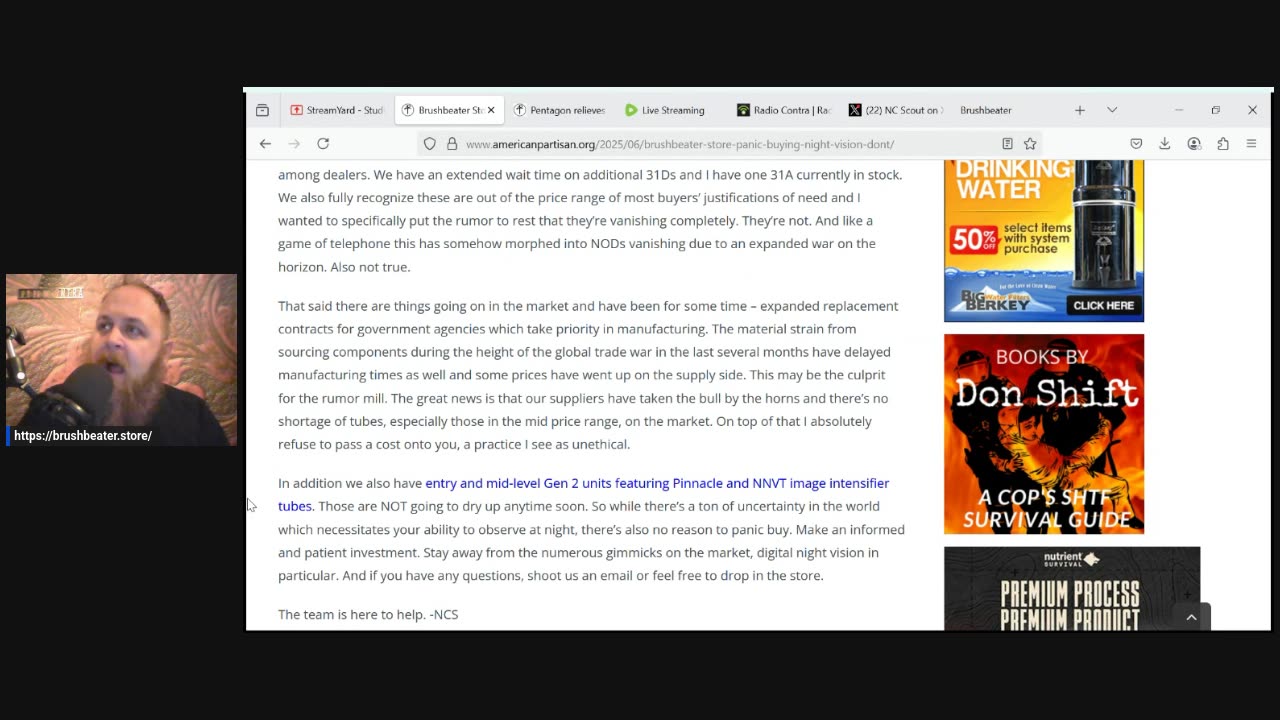Switch to Live Streaming tab
Viewport: 1280px width, 720px height.
tap(670, 110)
